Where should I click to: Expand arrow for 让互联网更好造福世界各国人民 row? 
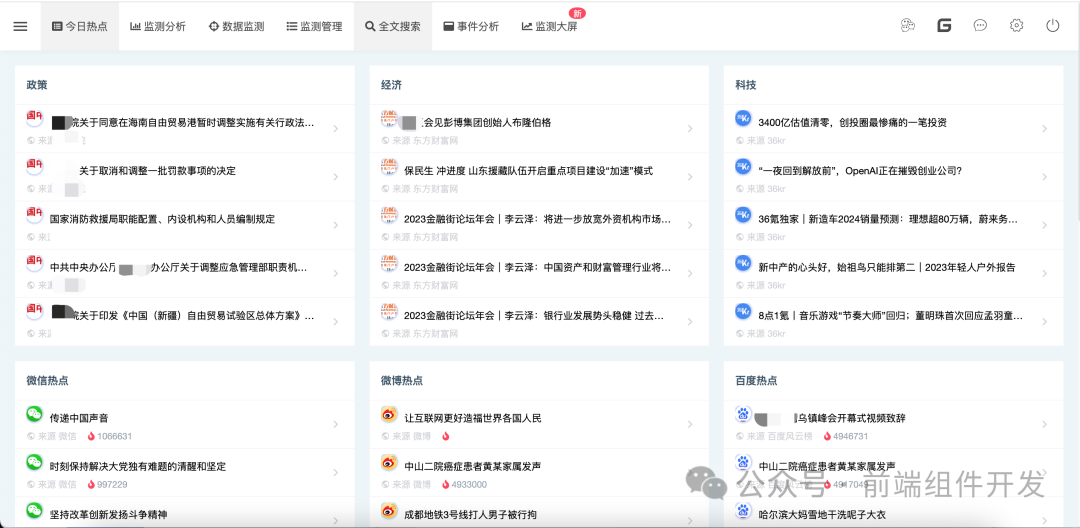(689, 424)
